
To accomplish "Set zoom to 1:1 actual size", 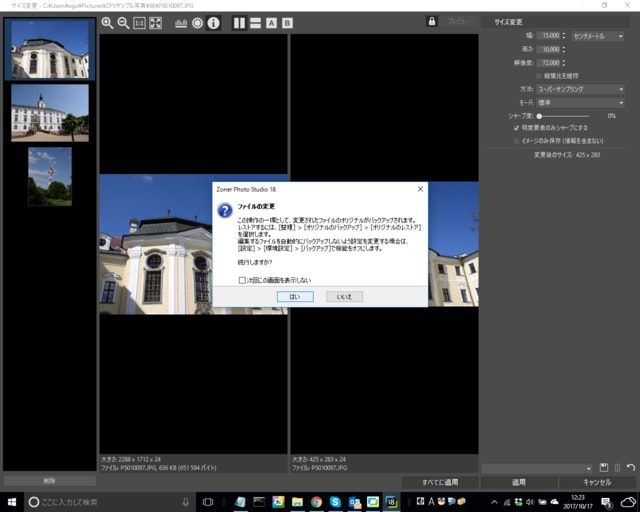I will (x=139, y=23).
